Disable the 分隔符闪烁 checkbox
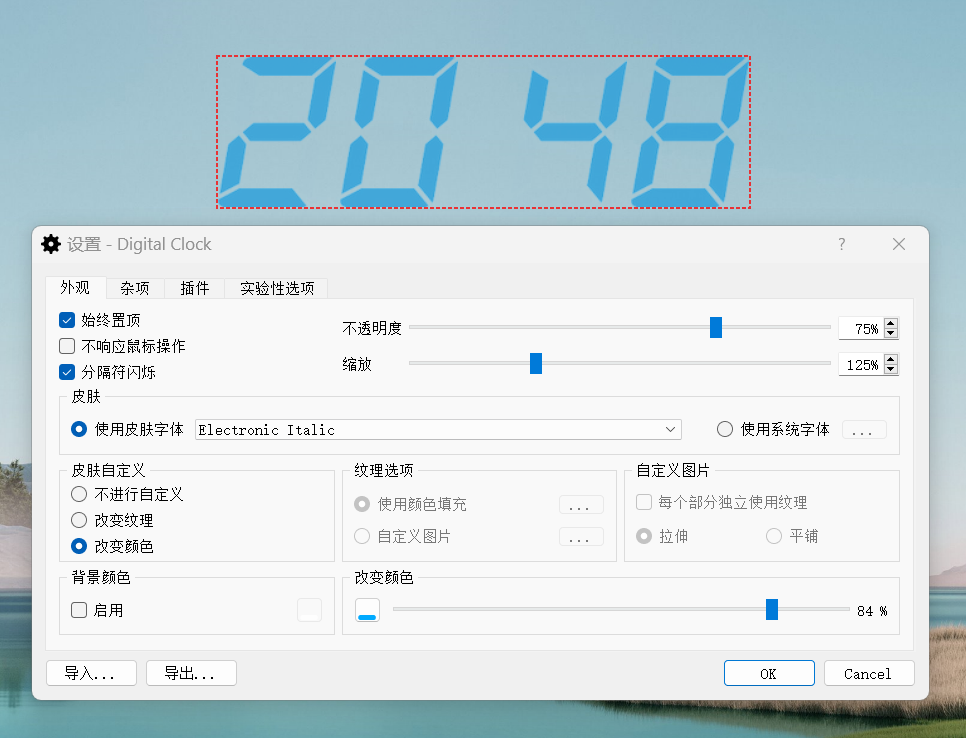 click(68, 372)
